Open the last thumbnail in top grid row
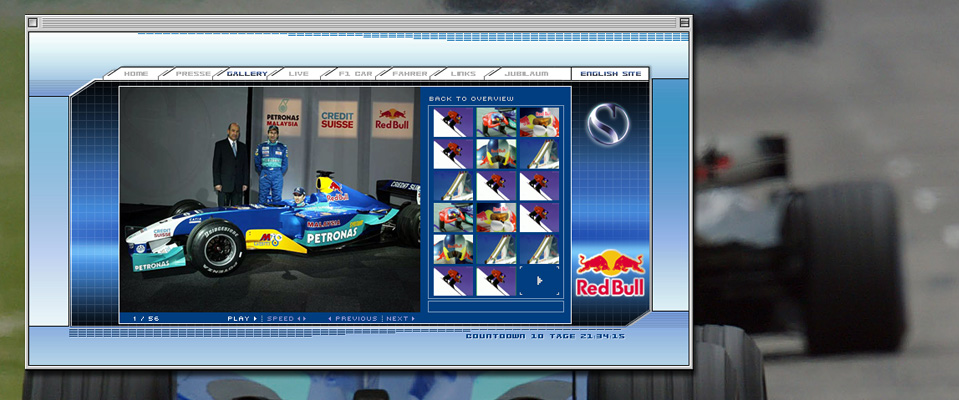Image resolution: width=959 pixels, height=400 pixels. click(539, 123)
